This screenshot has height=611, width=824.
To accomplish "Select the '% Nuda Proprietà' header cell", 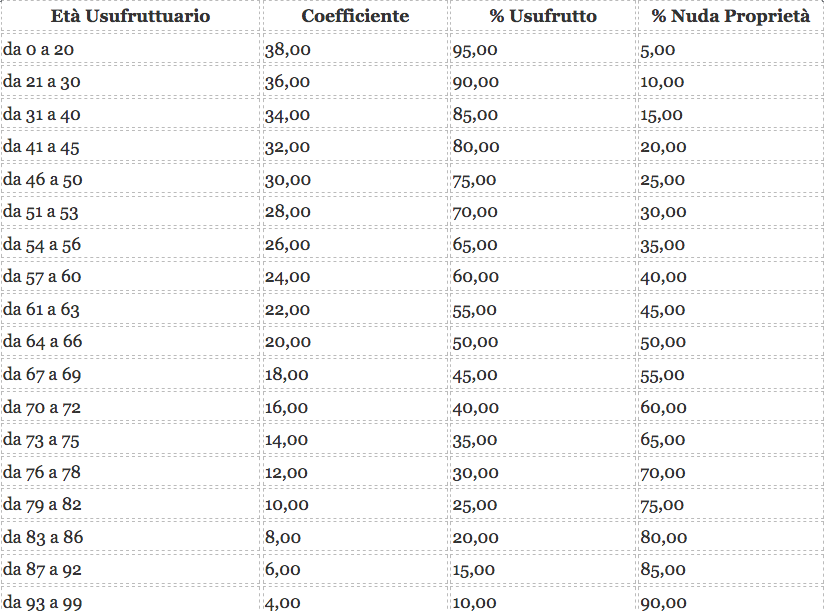I will (730, 16).
